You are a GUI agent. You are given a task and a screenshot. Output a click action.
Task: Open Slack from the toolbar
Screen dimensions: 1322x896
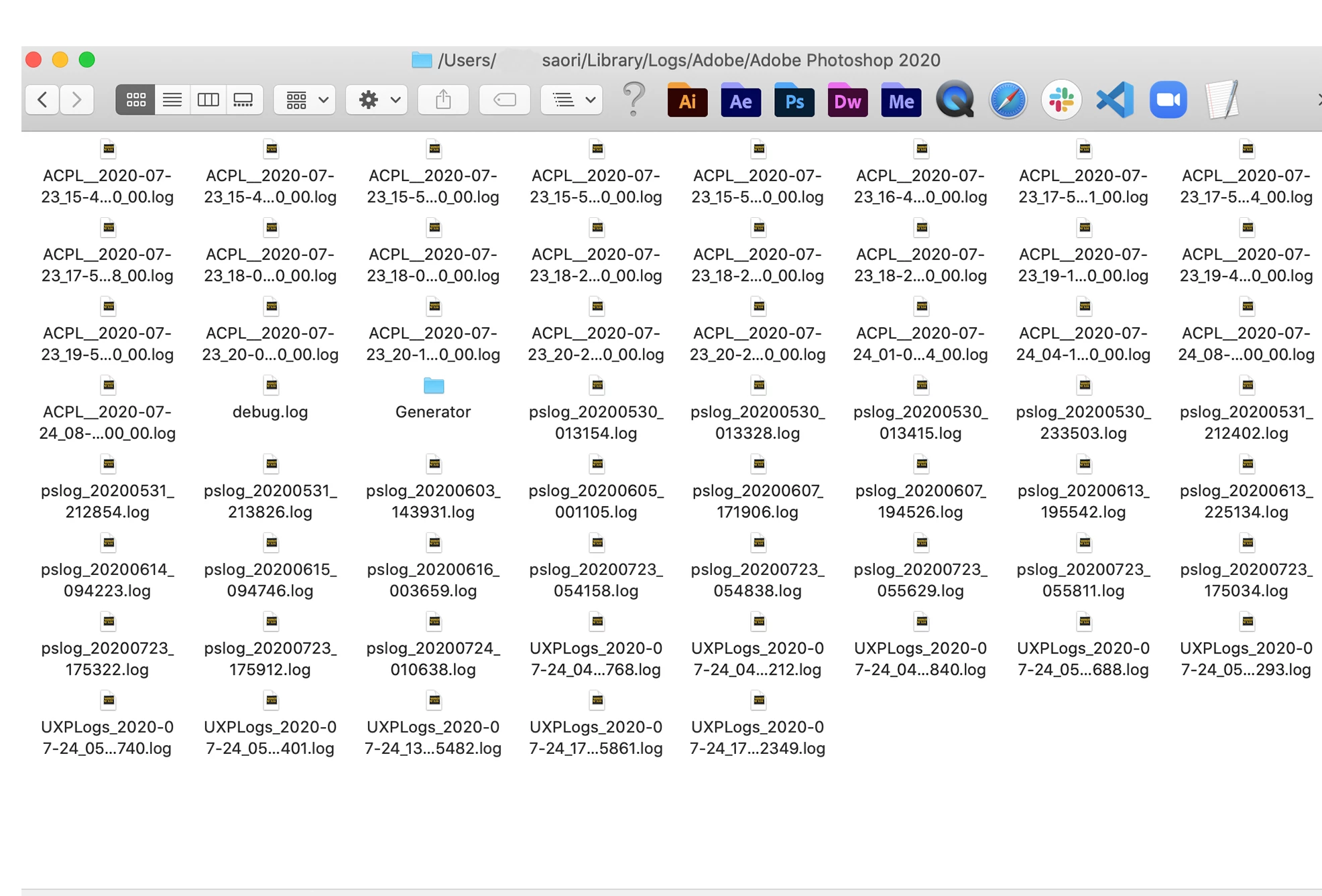click(x=1061, y=101)
